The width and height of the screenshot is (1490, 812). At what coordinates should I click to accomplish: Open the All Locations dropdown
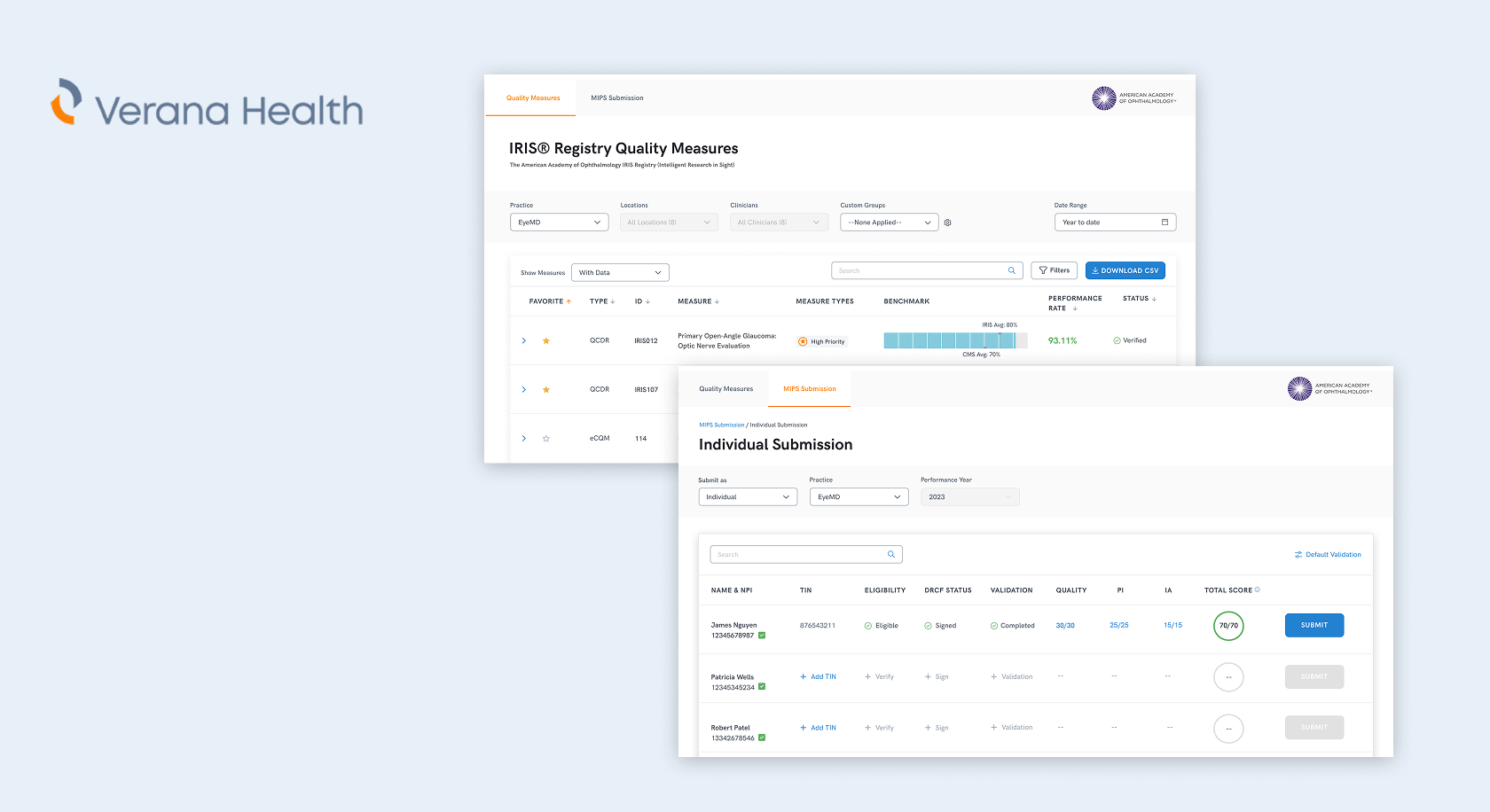click(x=669, y=223)
